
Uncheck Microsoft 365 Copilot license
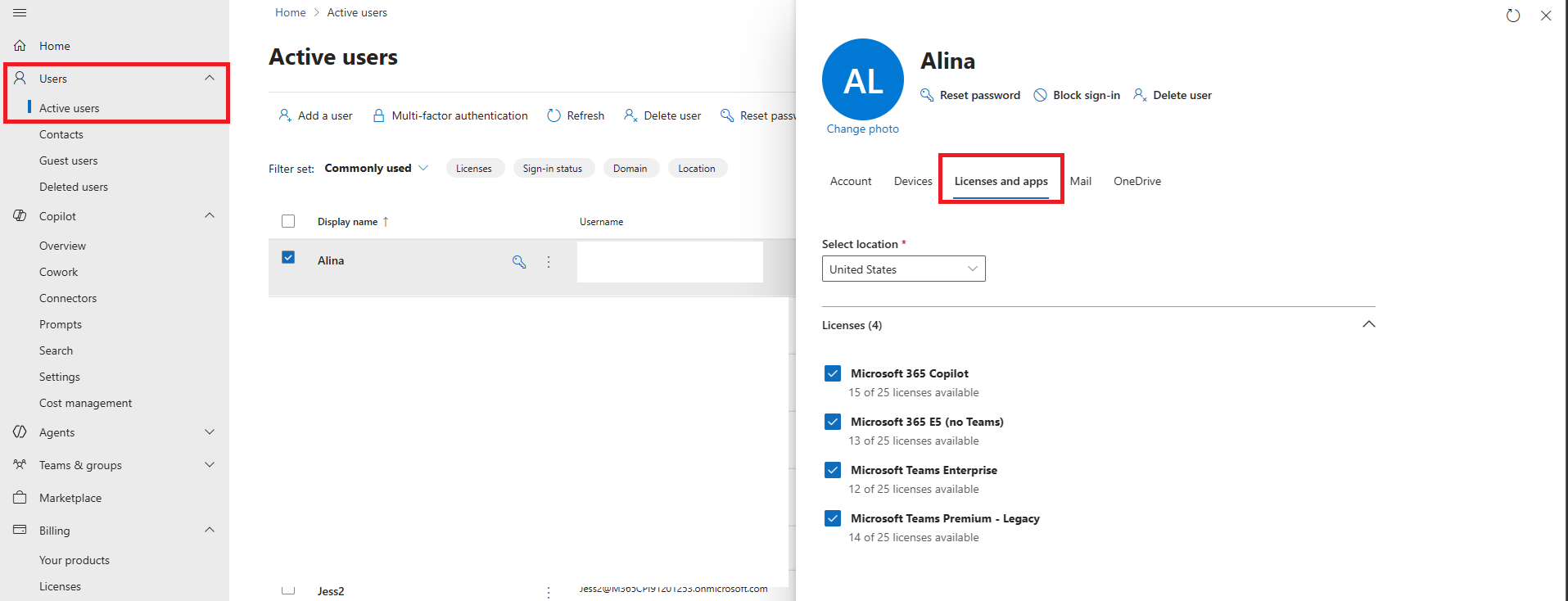click(x=833, y=373)
